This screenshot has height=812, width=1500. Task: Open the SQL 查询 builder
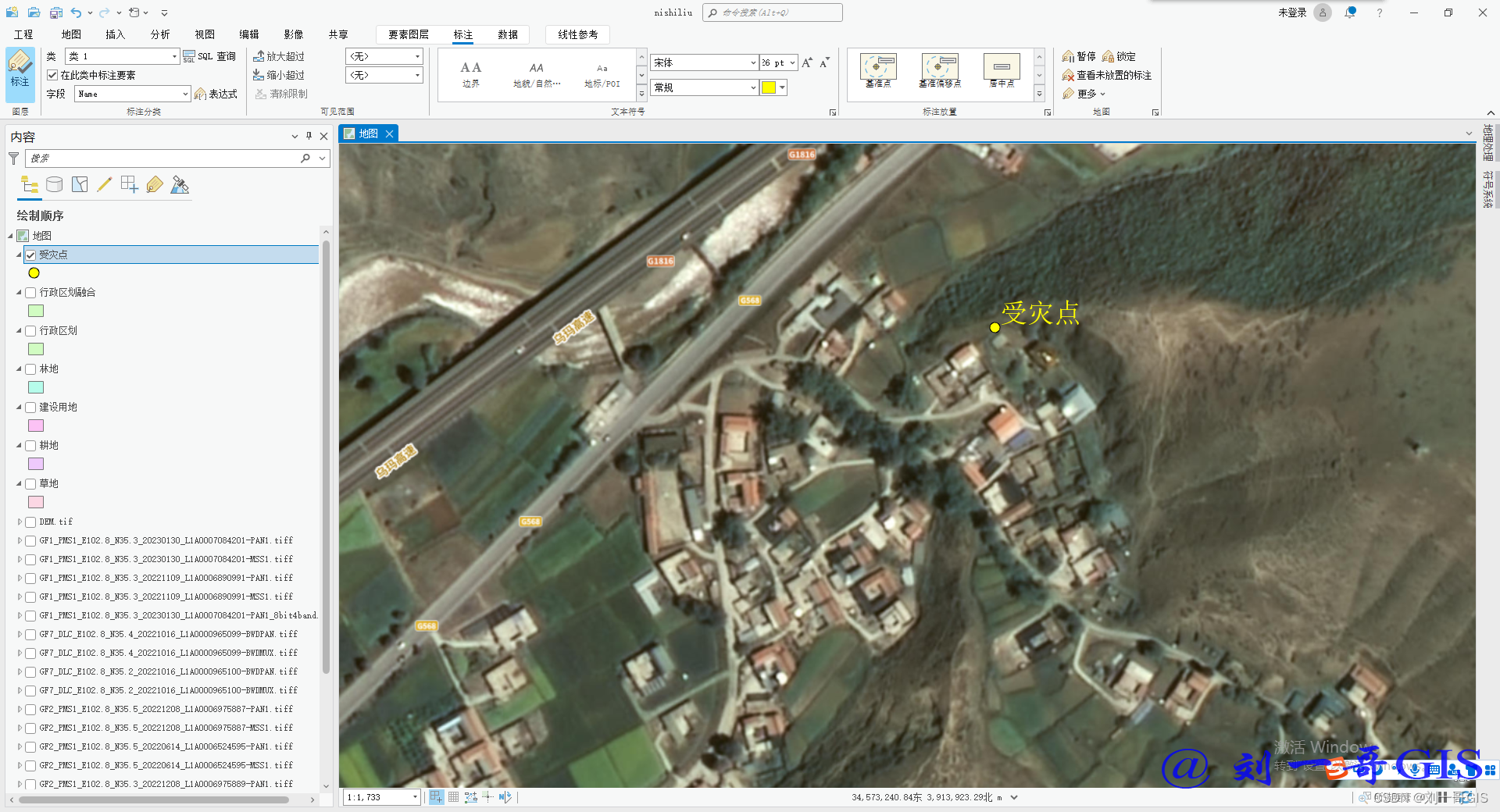tap(209, 56)
